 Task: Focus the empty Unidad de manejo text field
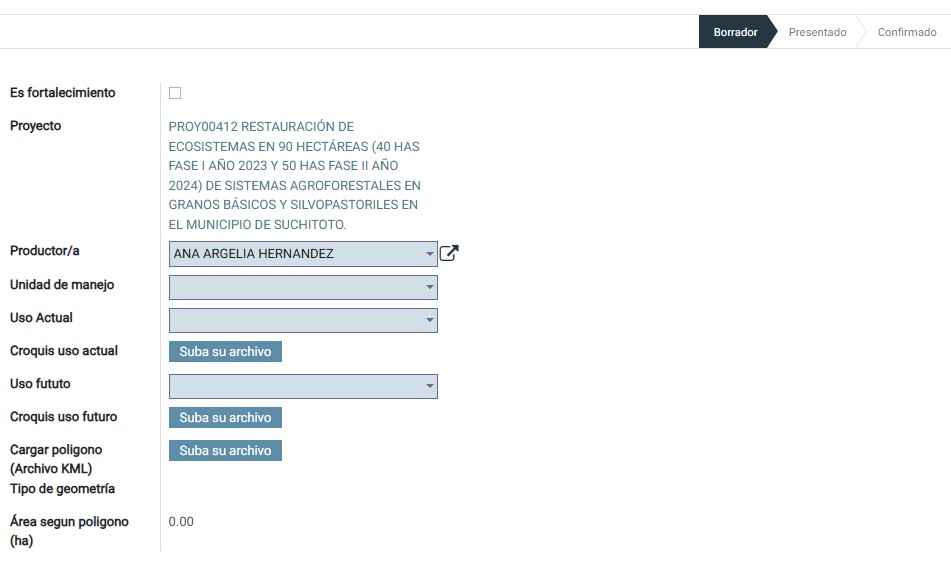[295, 288]
